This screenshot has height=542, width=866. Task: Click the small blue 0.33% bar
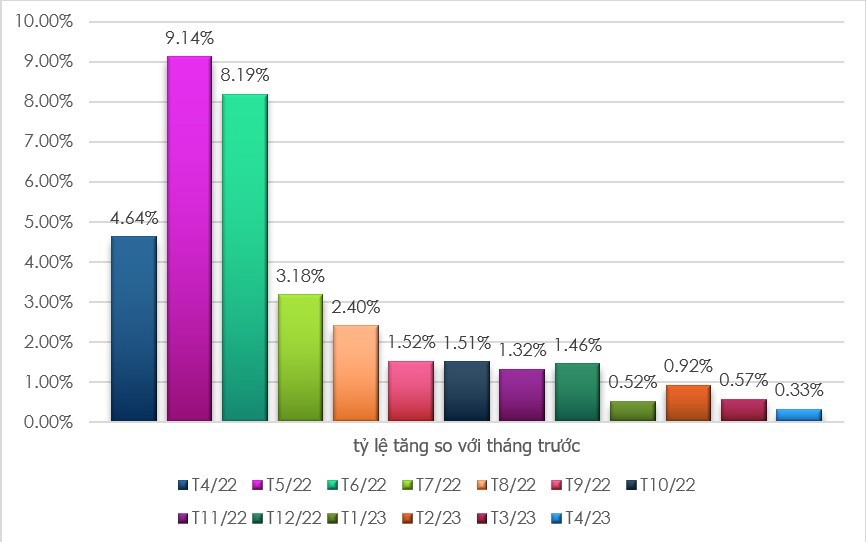(x=799, y=415)
